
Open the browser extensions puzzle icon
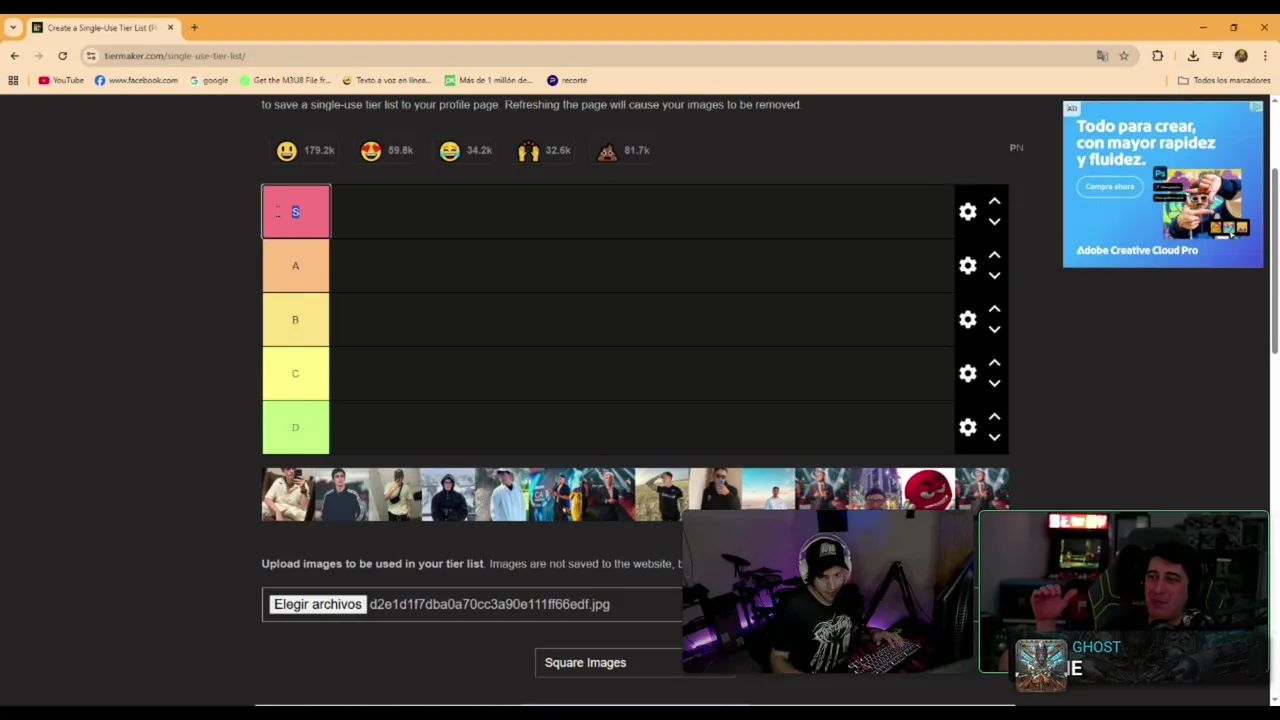pyautogui.click(x=1158, y=56)
